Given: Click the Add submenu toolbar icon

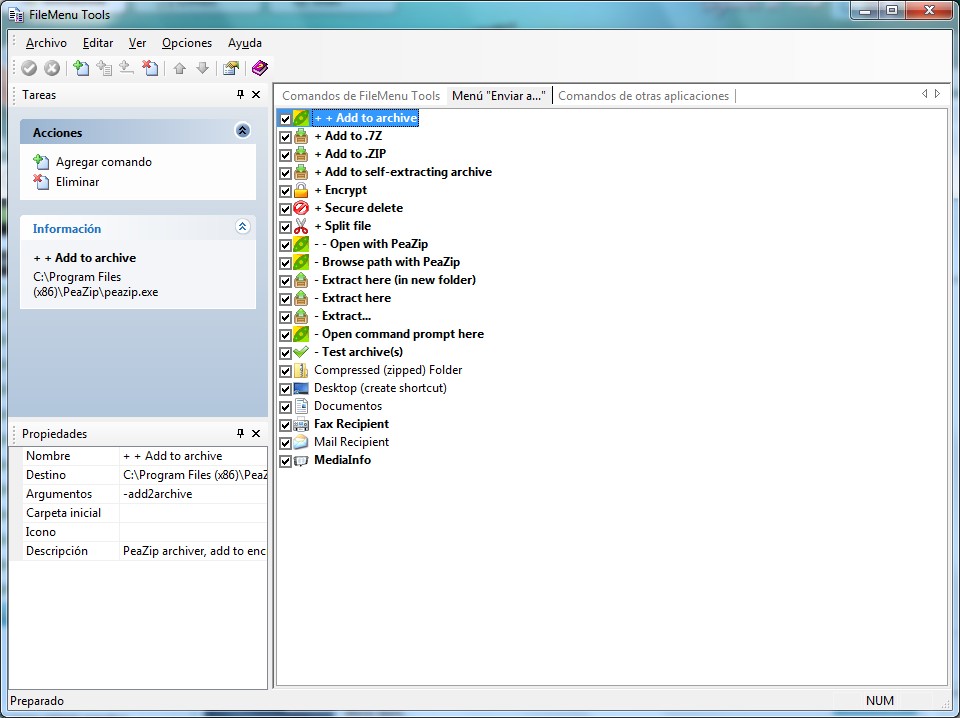Looking at the screenshot, I should point(104,68).
